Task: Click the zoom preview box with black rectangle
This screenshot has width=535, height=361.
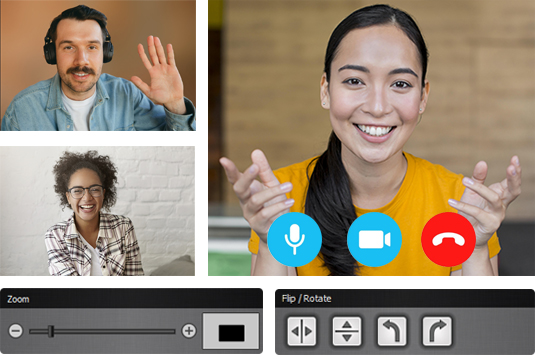Action: (231, 331)
